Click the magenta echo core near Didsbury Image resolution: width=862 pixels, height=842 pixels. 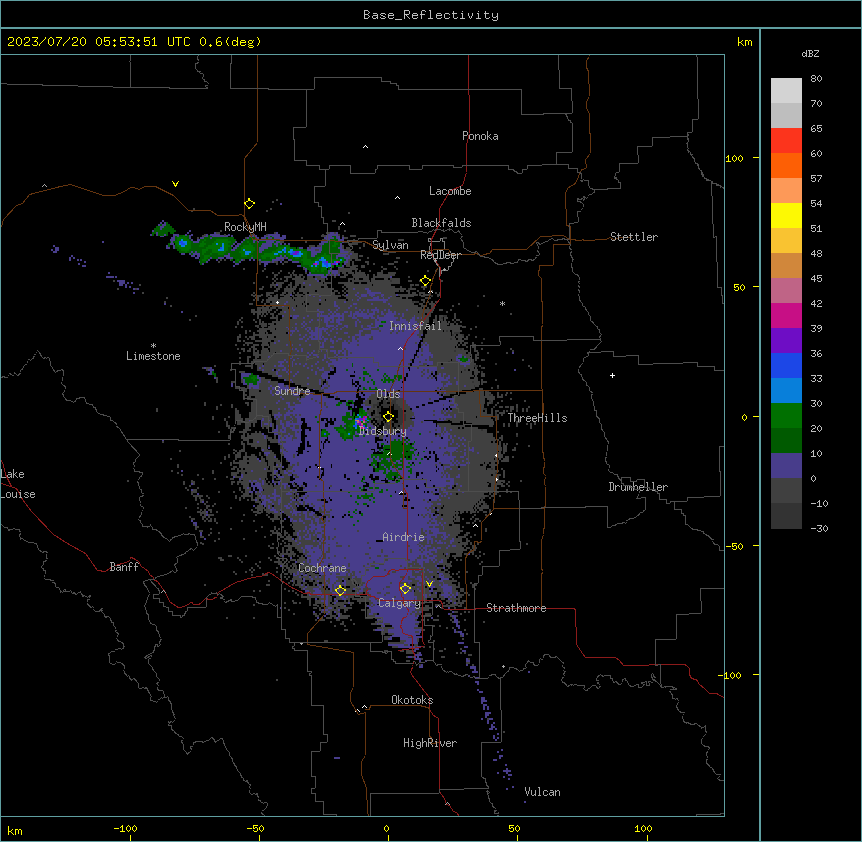[x=361, y=422]
